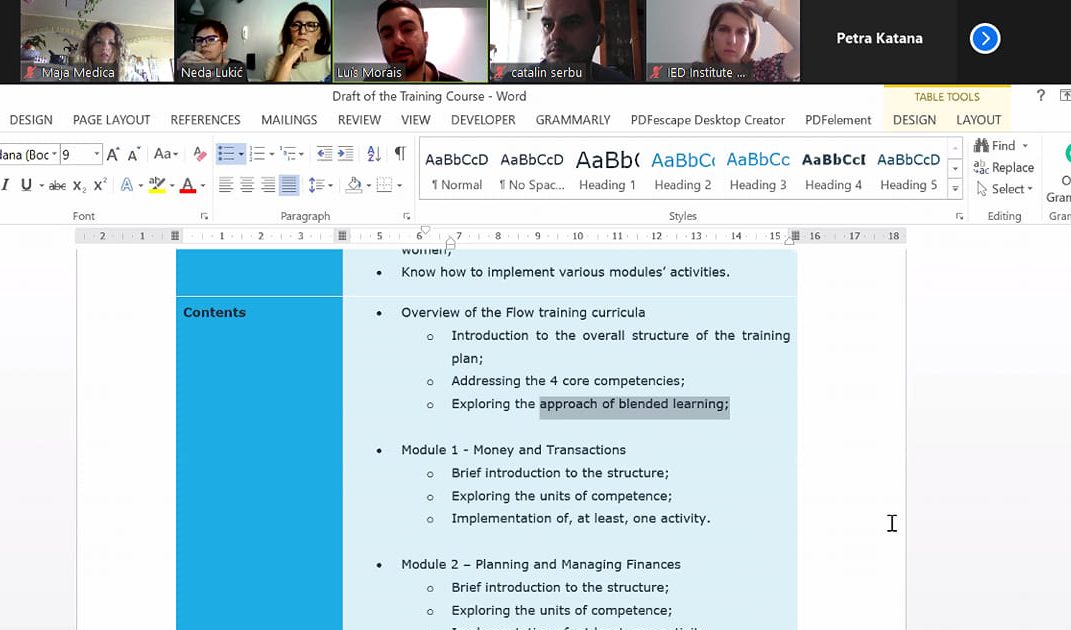This screenshot has width=1071, height=630.
Task: Click the Clear Formatting eraser icon
Action: coord(199,153)
